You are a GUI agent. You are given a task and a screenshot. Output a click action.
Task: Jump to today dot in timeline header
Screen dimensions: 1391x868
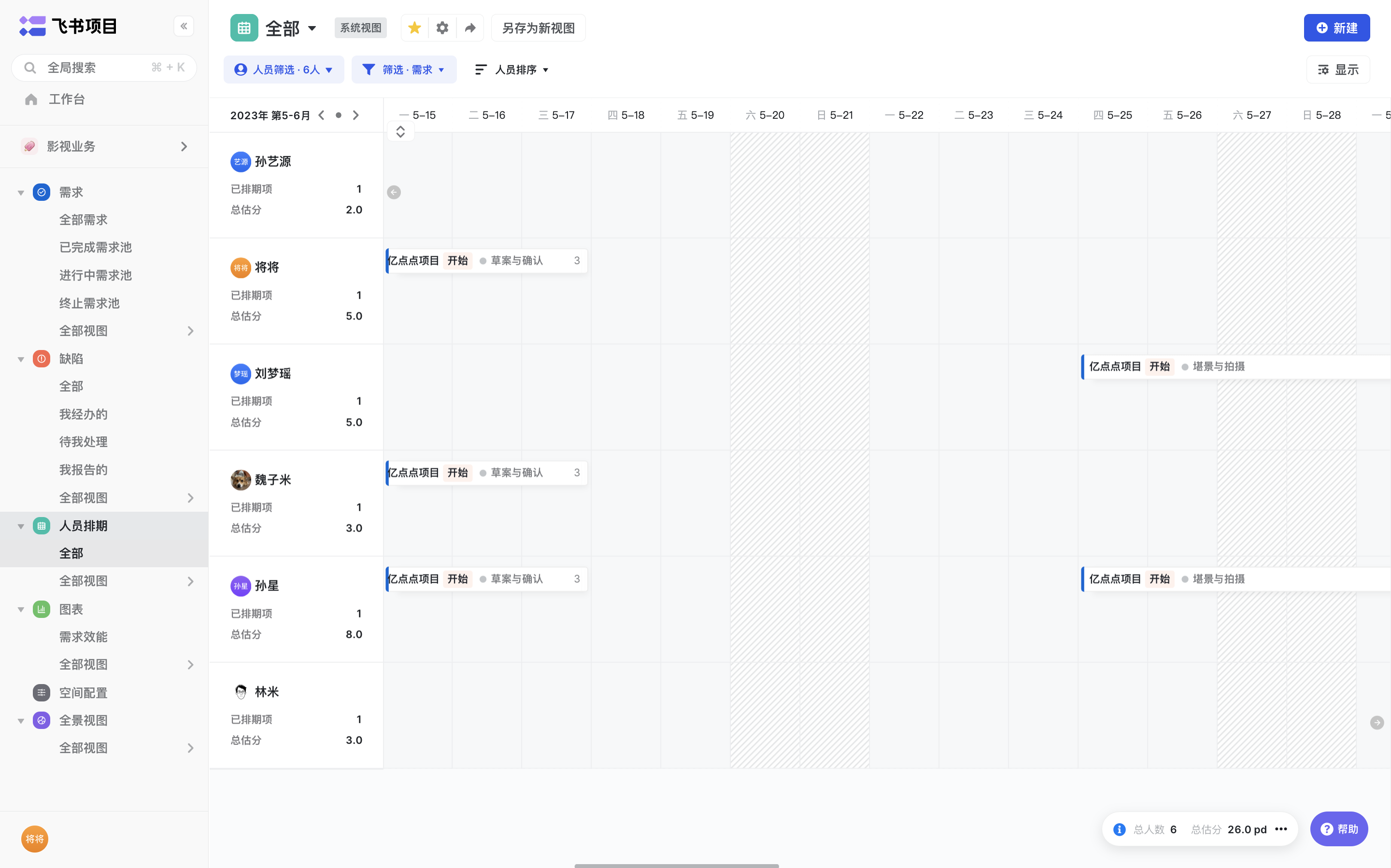click(338, 115)
